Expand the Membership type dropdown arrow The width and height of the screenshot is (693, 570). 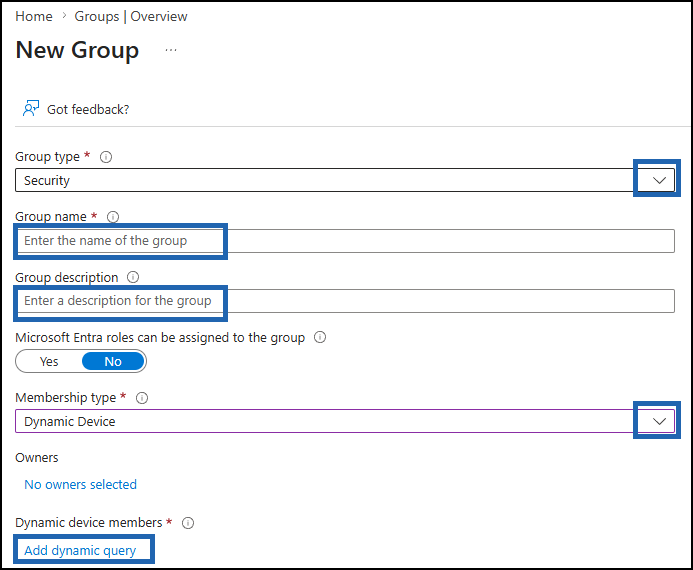click(x=659, y=421)
